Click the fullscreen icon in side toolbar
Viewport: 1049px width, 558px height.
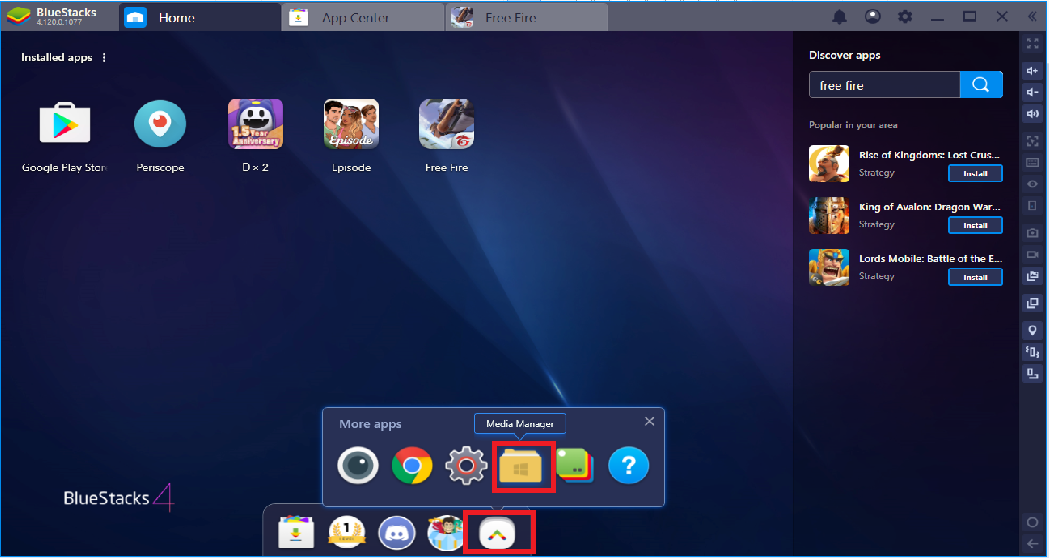click(1032, 45)
